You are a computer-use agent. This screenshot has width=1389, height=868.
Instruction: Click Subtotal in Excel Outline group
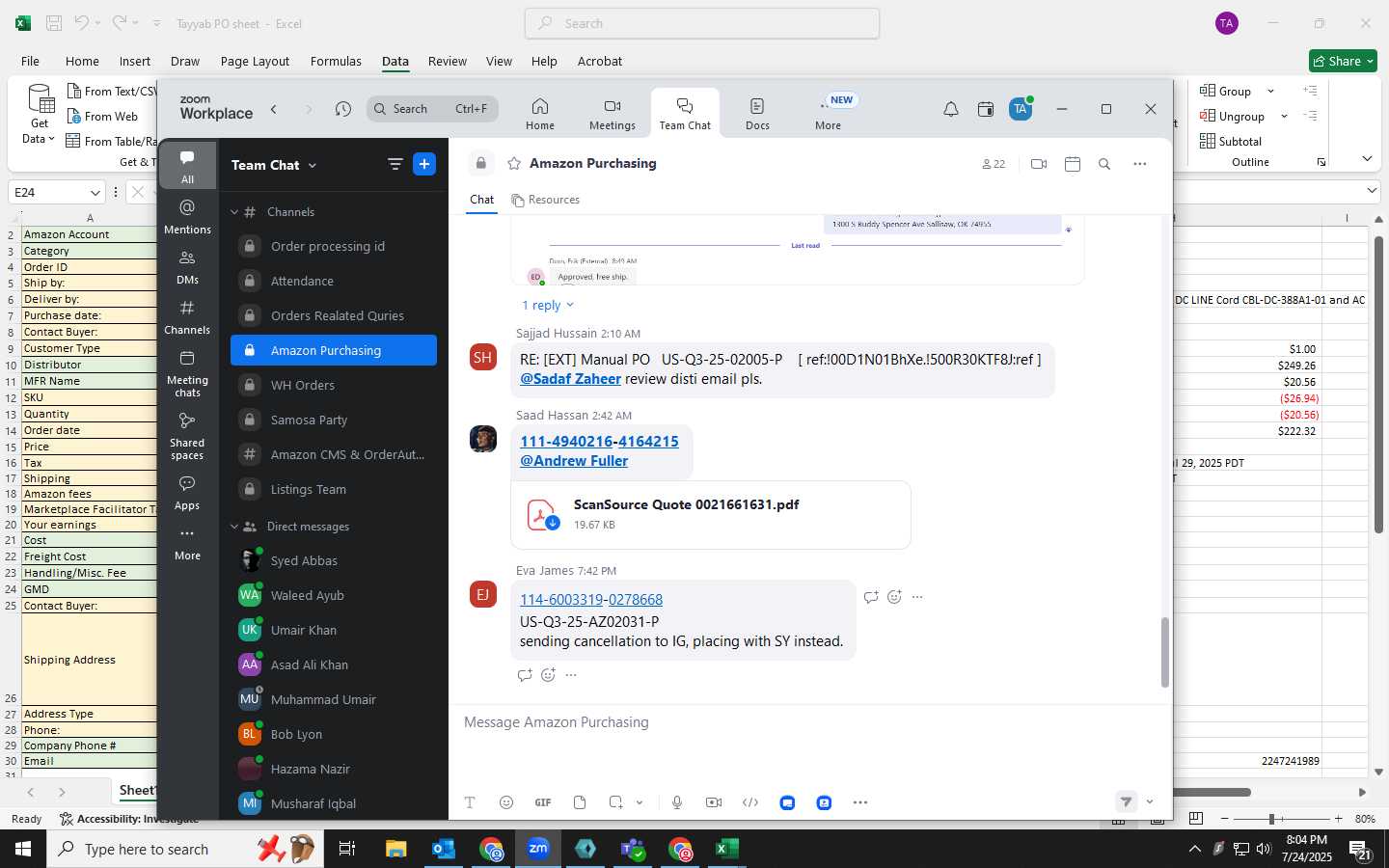1230,142
